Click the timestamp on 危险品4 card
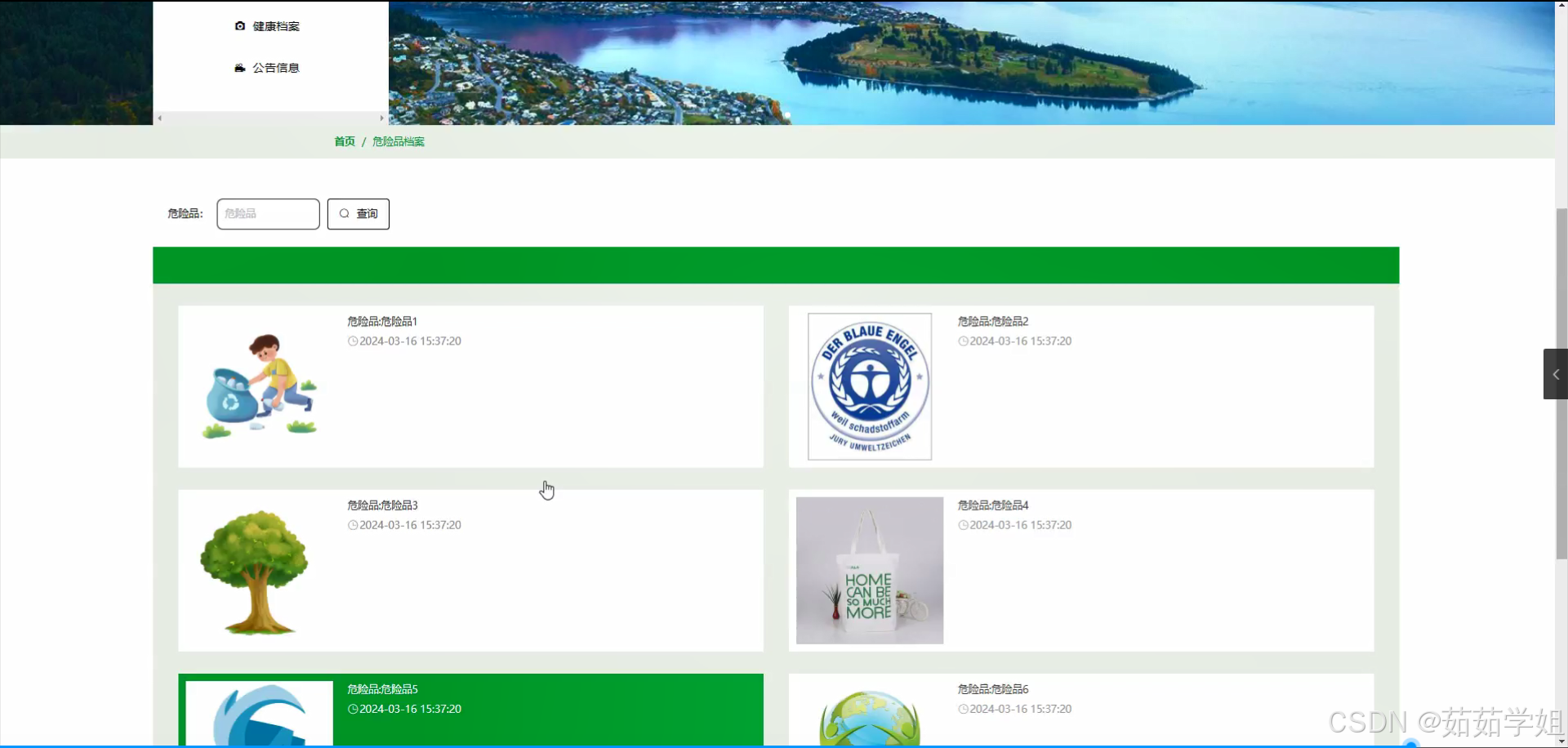 (1021, 525)
